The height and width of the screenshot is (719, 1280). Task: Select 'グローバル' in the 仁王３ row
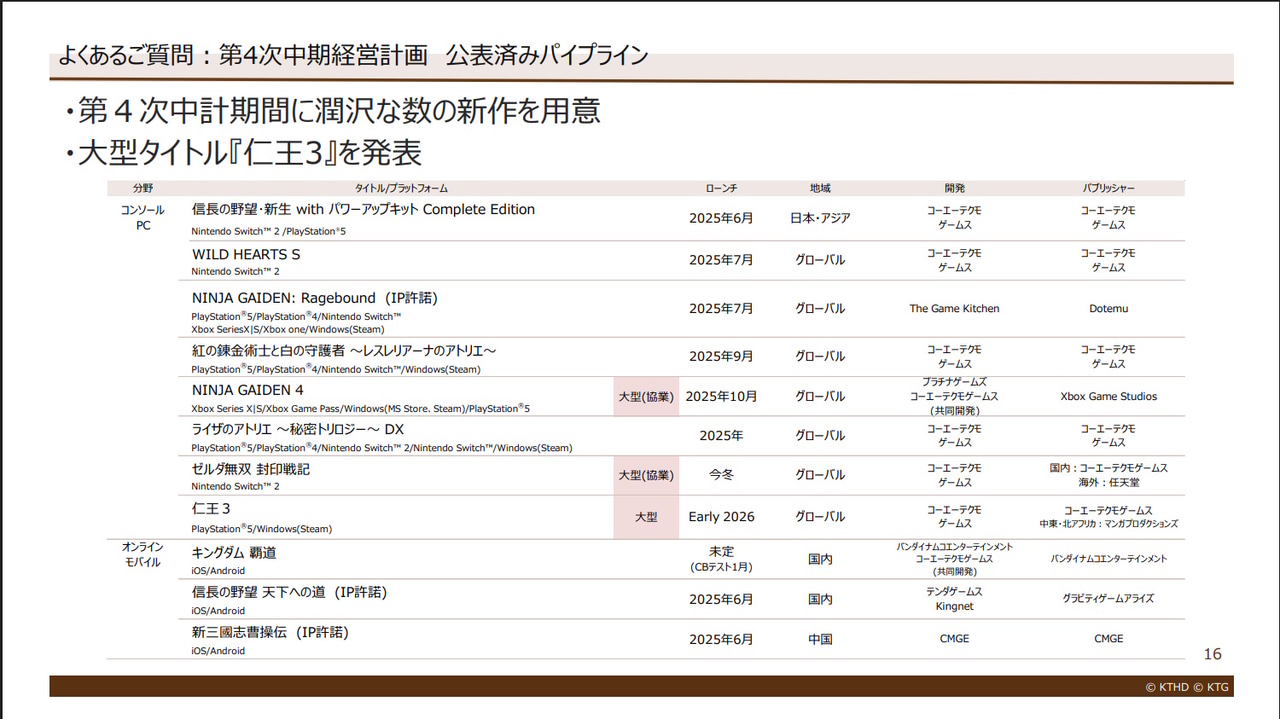pos(820,517)
